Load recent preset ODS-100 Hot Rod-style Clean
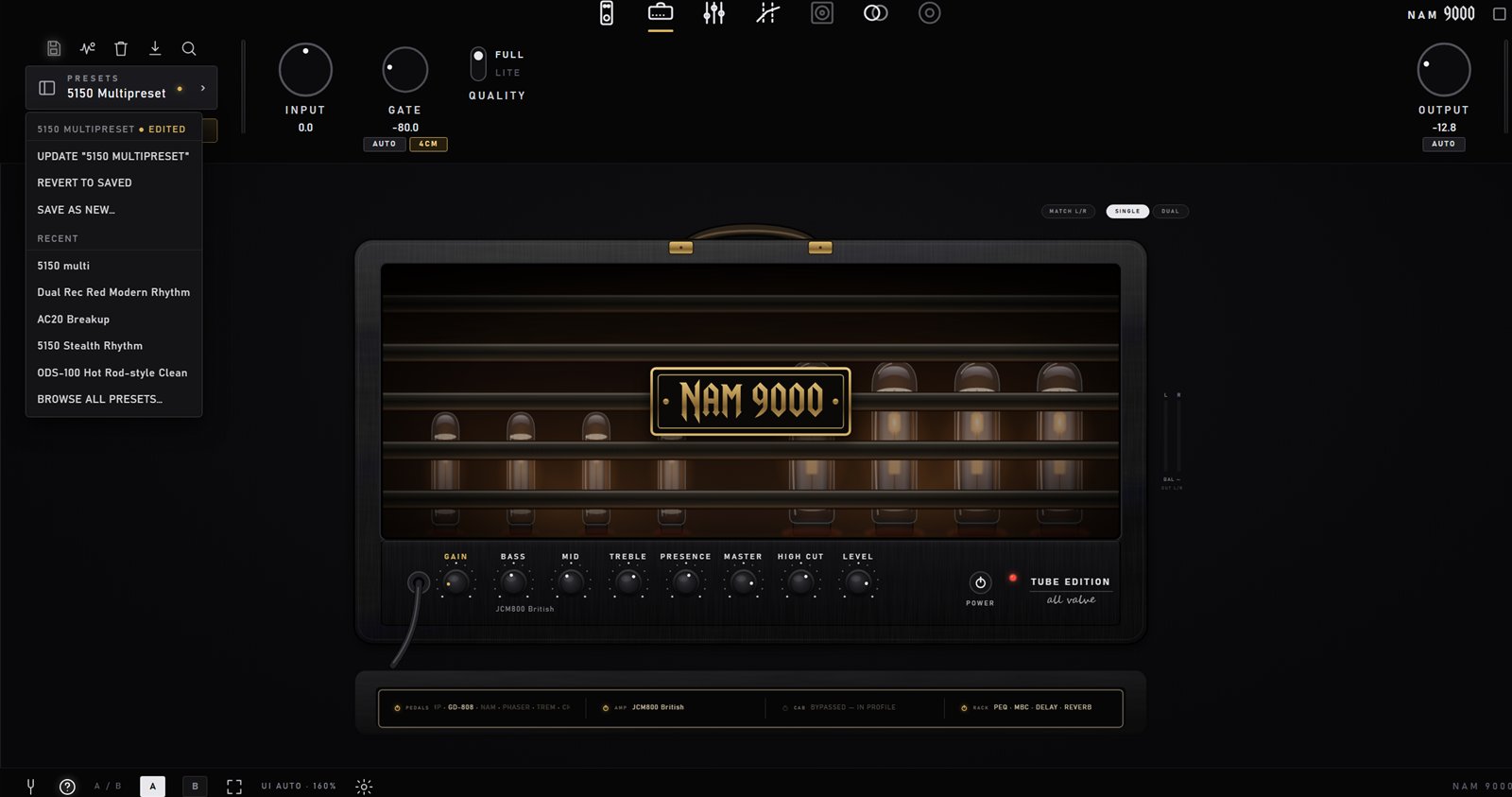This screenshot has height=797, width=1512. (x=113, y=373)
